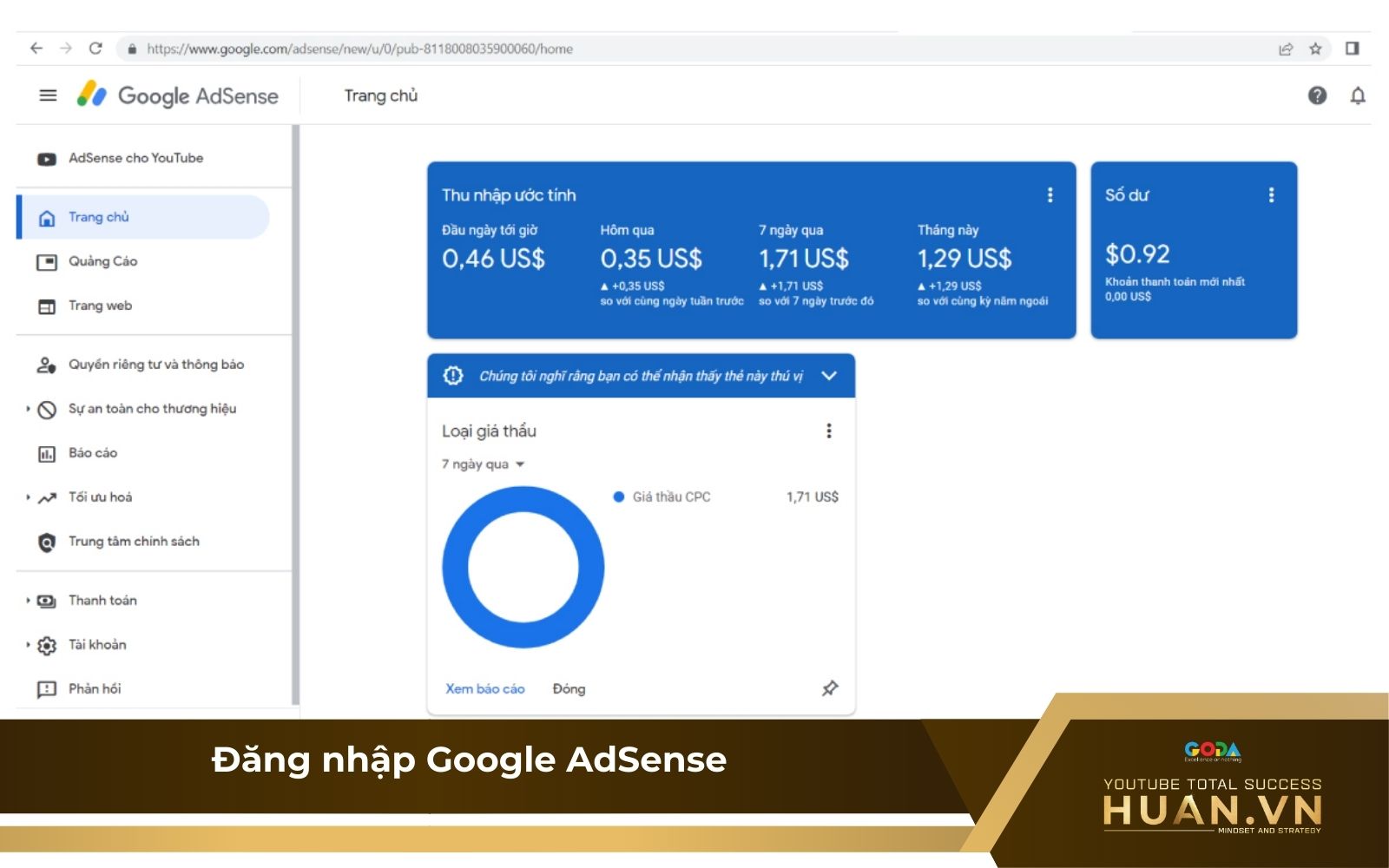The image size is (1389, 868).
Task: Click the blocked-circle brand safety icon
Action: point(47,410)
